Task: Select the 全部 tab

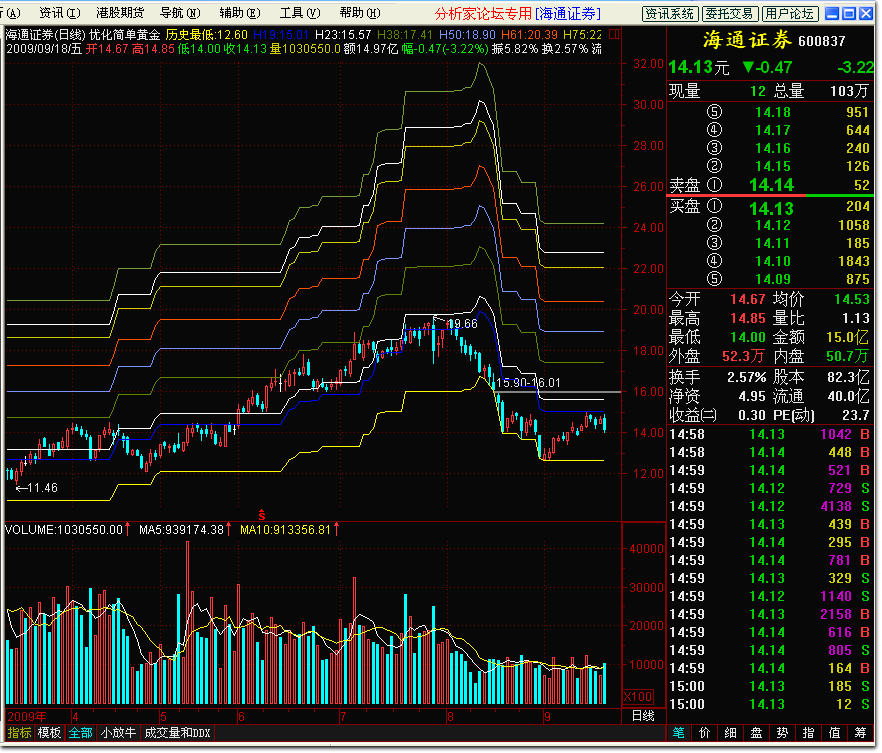Action: [80, 734]
